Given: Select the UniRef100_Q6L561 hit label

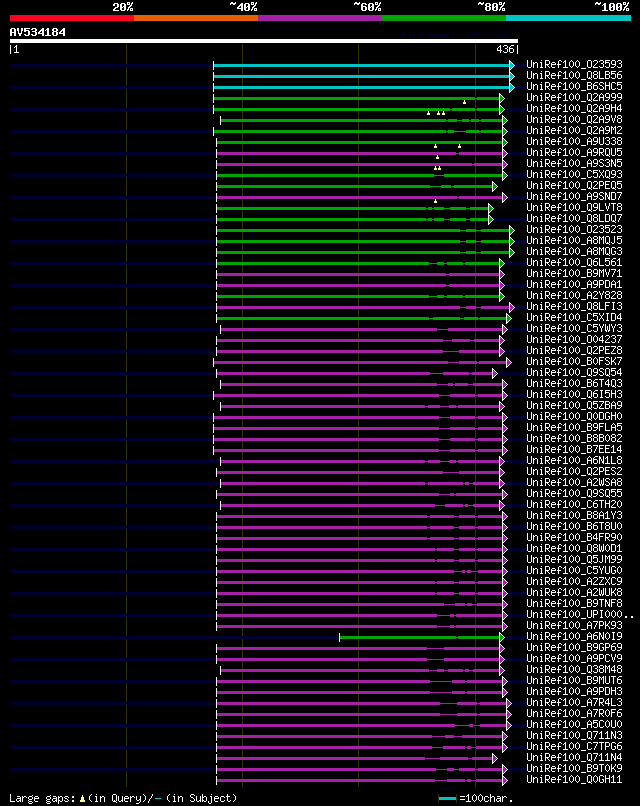Looking at the screenshot, I should [x=574, y=263].
